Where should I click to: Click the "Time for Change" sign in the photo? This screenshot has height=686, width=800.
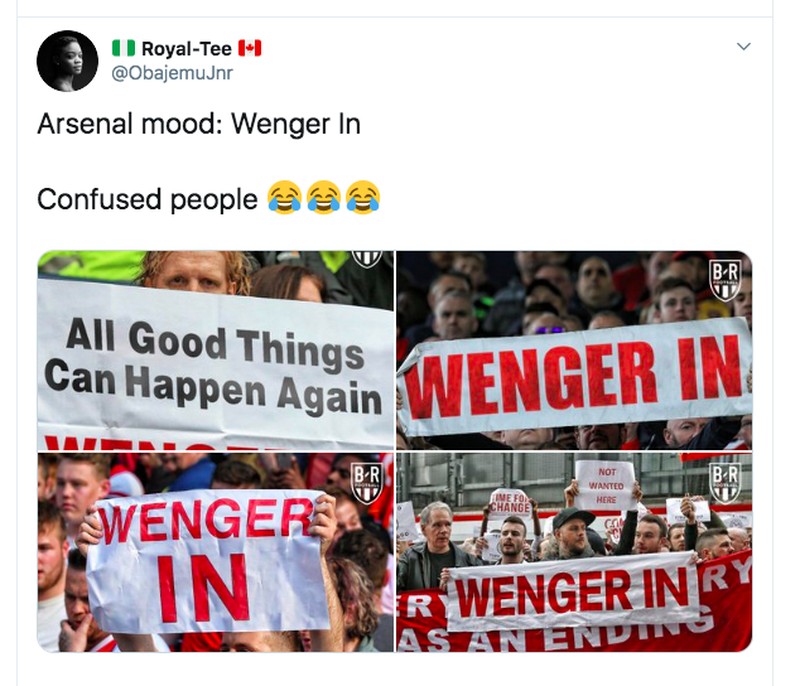(510, 501)
